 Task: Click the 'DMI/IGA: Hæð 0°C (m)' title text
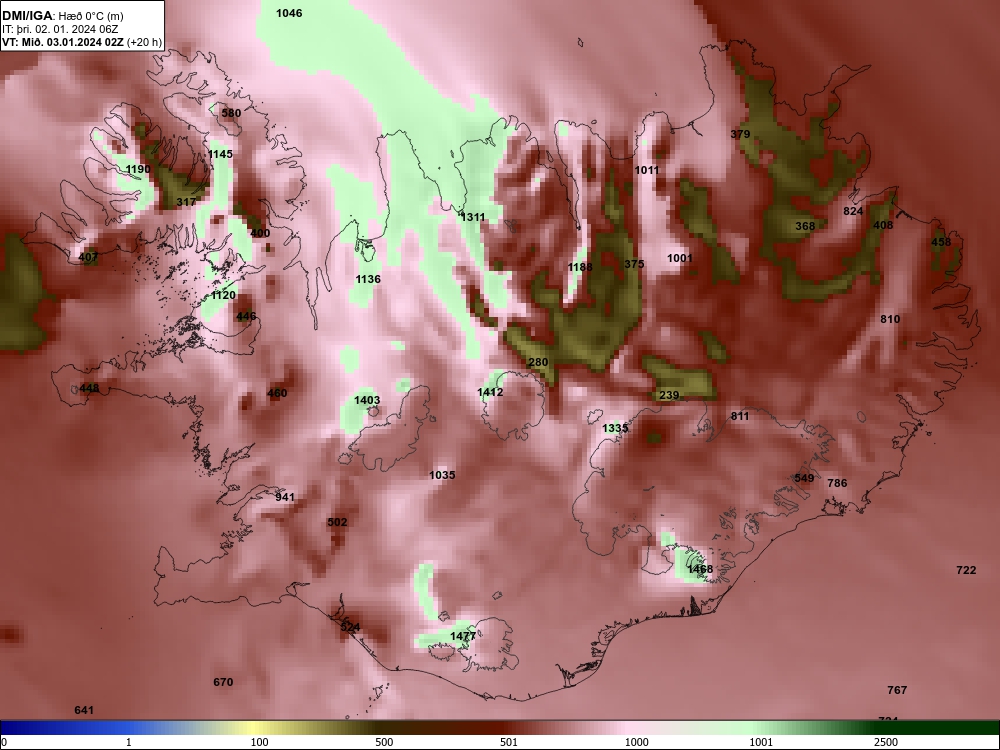(63, 15)
